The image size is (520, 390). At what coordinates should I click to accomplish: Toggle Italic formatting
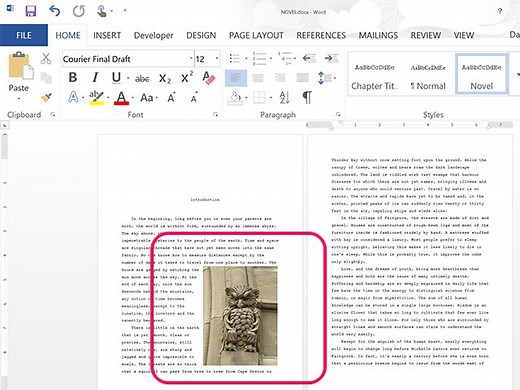95,78
